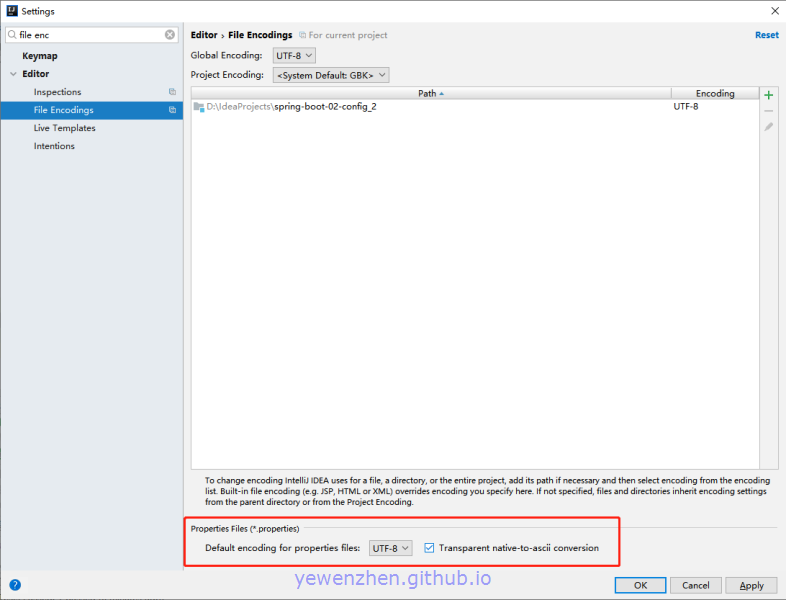Select the spring-boot-02-config_2 path row
Image resolution: width=786 pixels, height=600 pixels.
click(324, 106)
